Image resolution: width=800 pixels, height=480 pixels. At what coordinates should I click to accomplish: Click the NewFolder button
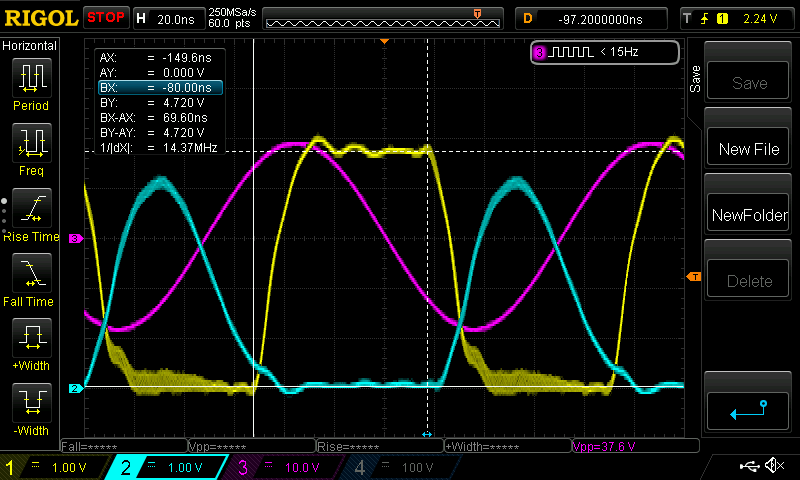point(748,212)
